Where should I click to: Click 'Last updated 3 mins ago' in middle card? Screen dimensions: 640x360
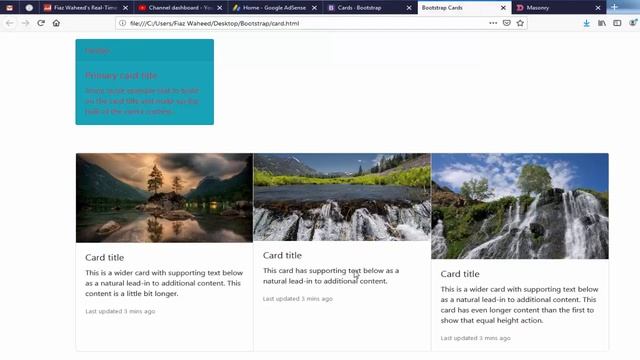pos(298,299)
